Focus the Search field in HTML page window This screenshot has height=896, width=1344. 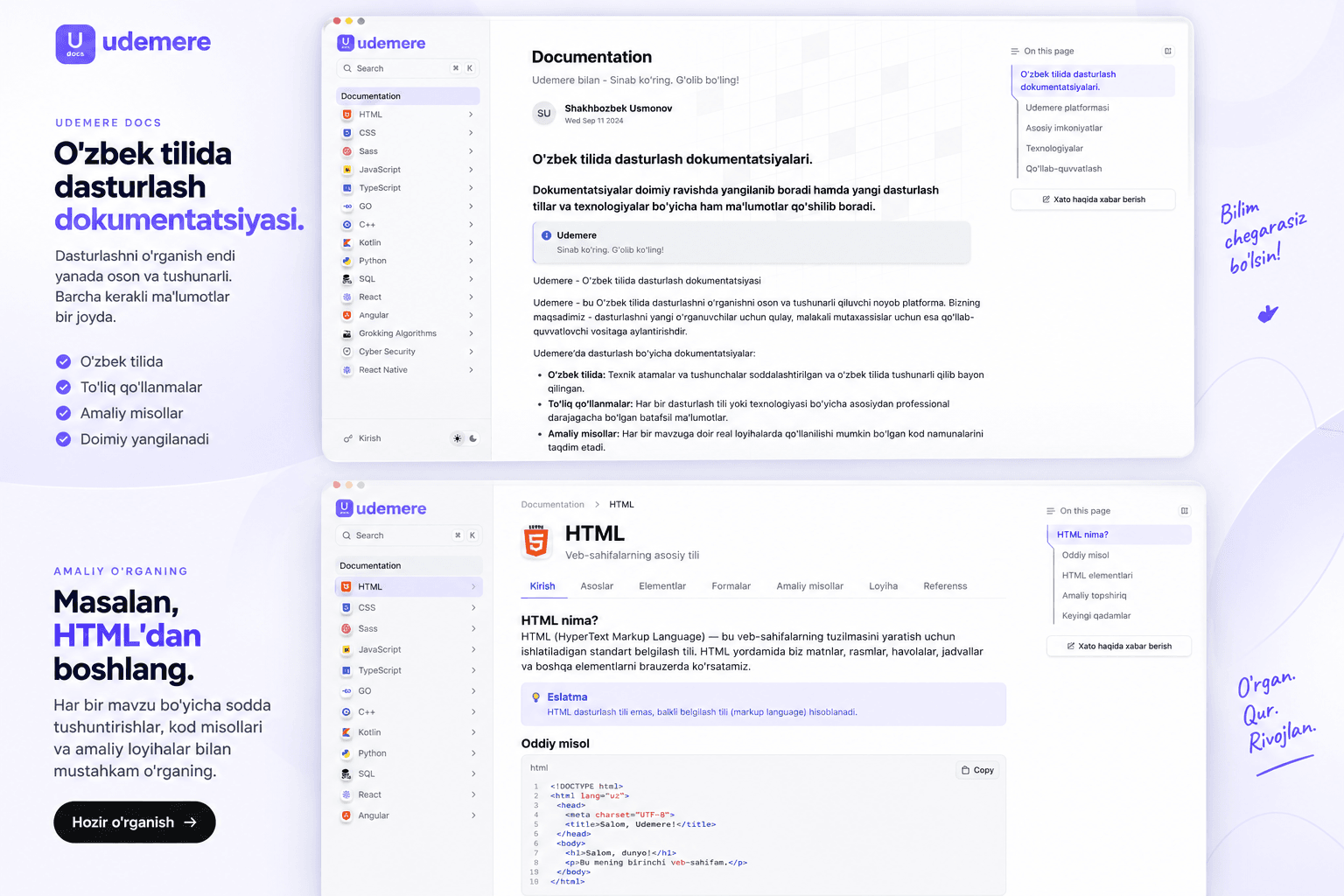tap(408, 535)
